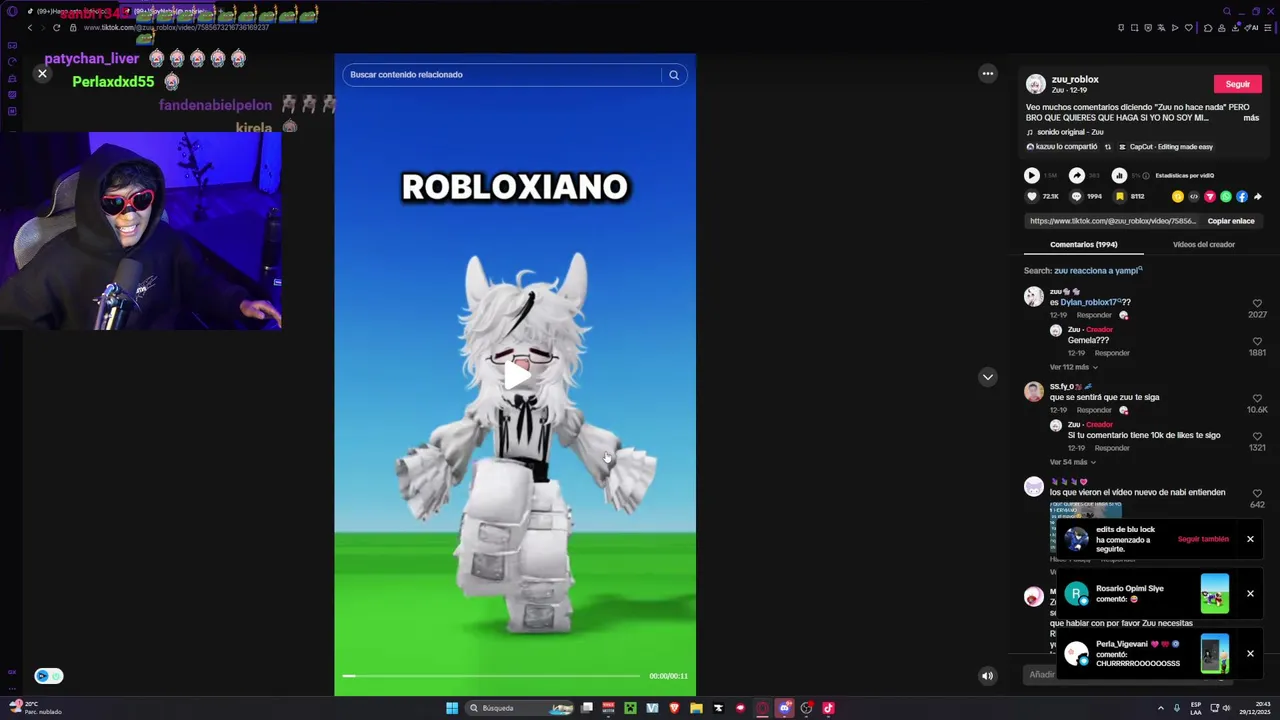Dismiss the Perla_Vigevani notification
This screenshot has height=720, width=1280.
(x=1250, y=654)
